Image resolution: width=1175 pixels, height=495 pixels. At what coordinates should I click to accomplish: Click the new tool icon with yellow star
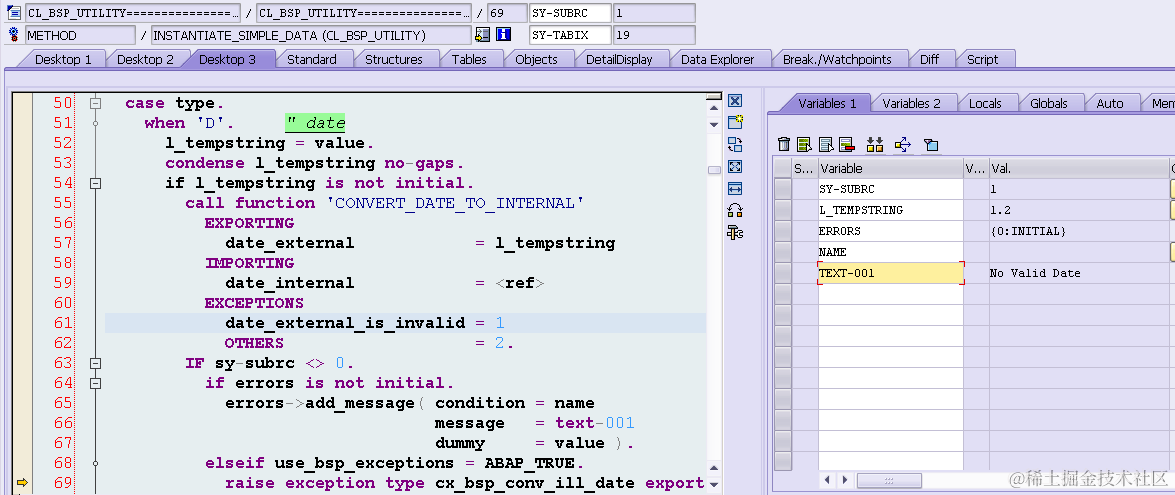point(735,123)
